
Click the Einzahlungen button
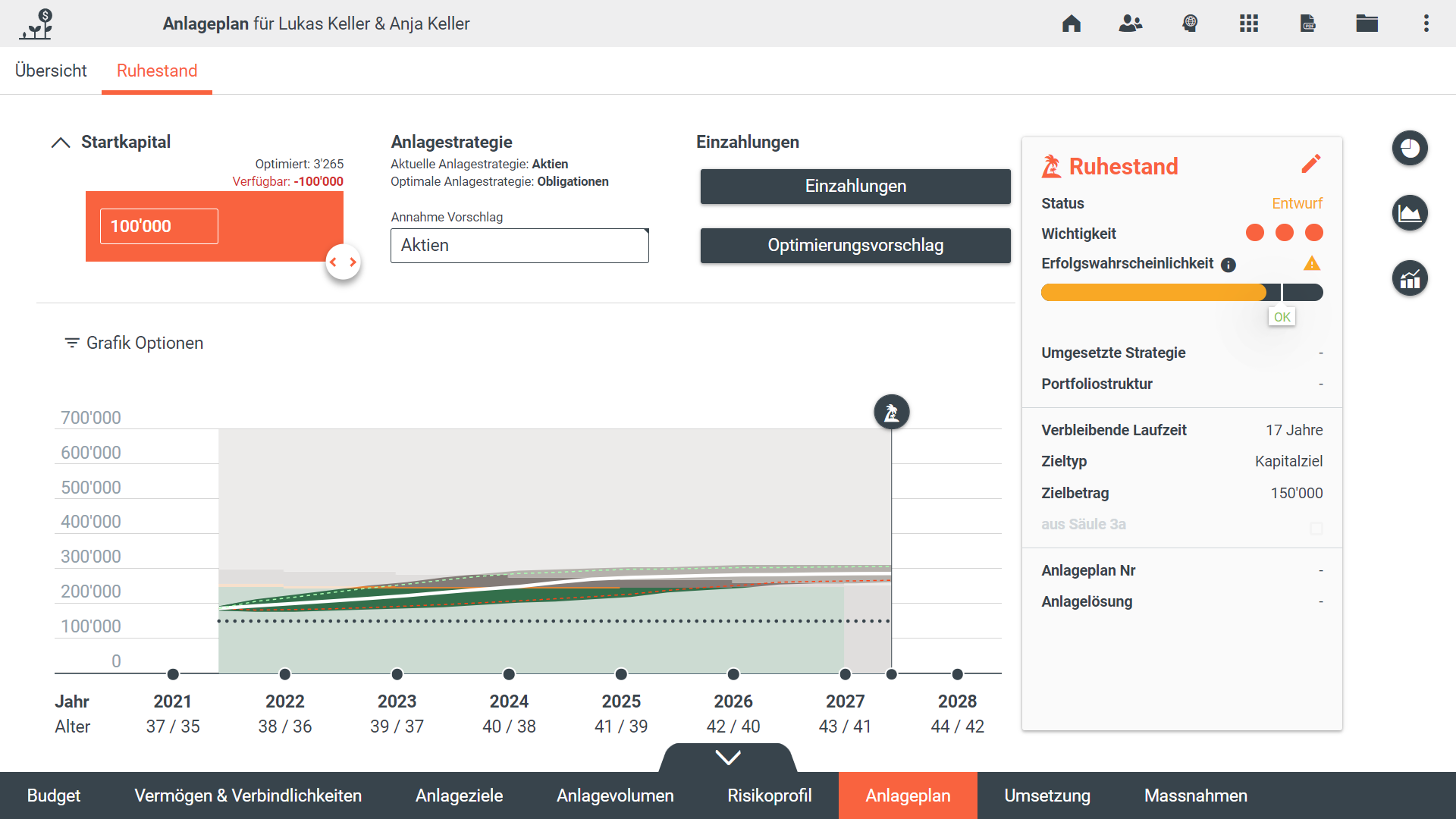pyautogui.click(x=855, y=187)
